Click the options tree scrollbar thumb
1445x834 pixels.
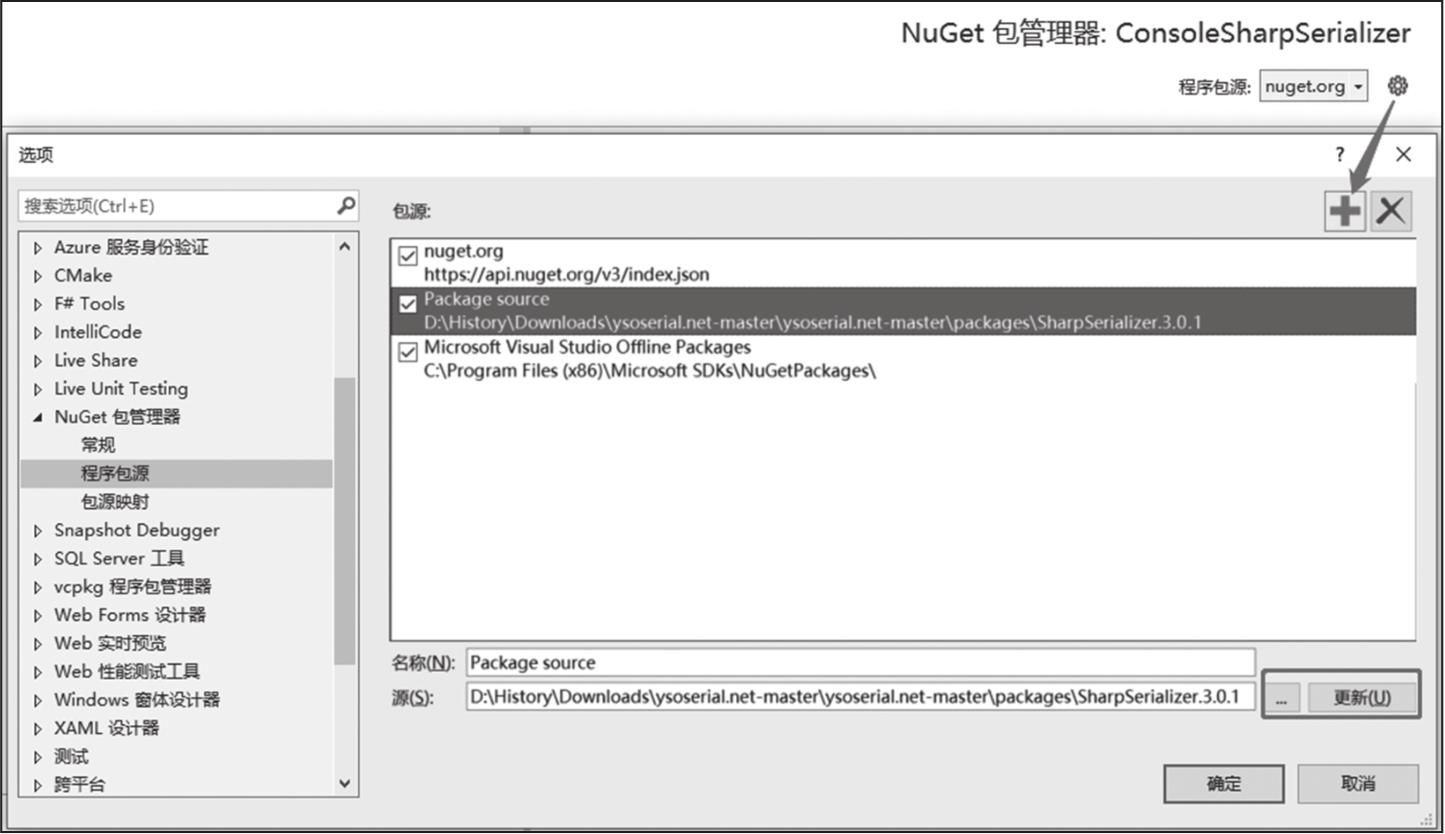[x=345, y=521]
